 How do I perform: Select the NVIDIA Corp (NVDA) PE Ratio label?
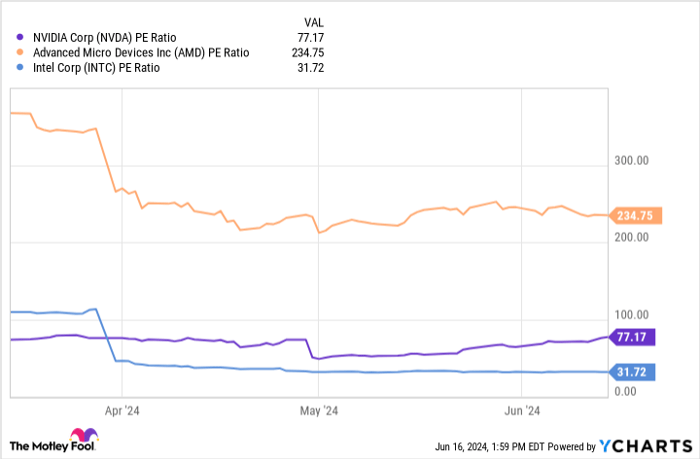click(x=104, y=38)
